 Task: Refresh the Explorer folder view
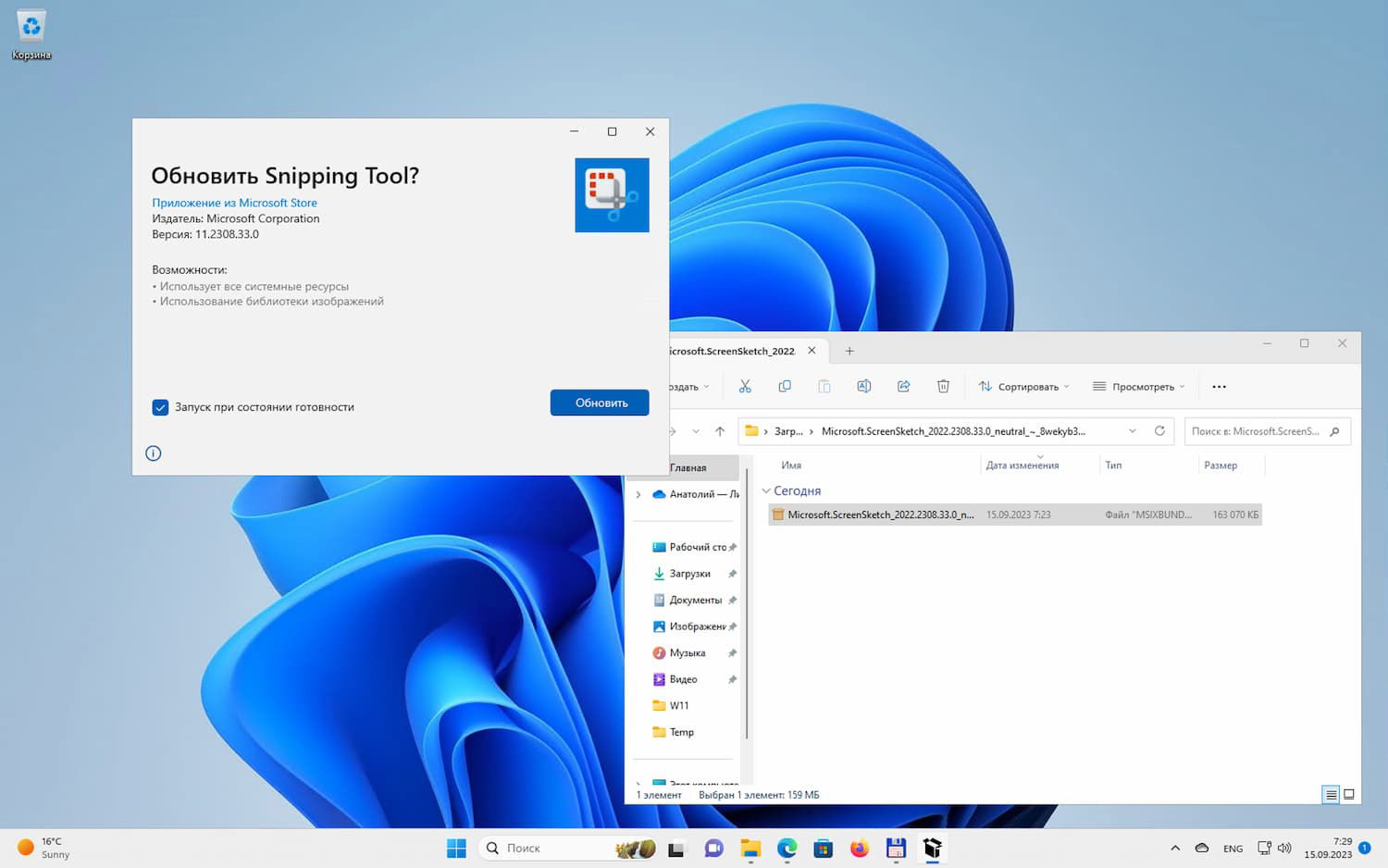[x=1159, y=431]
